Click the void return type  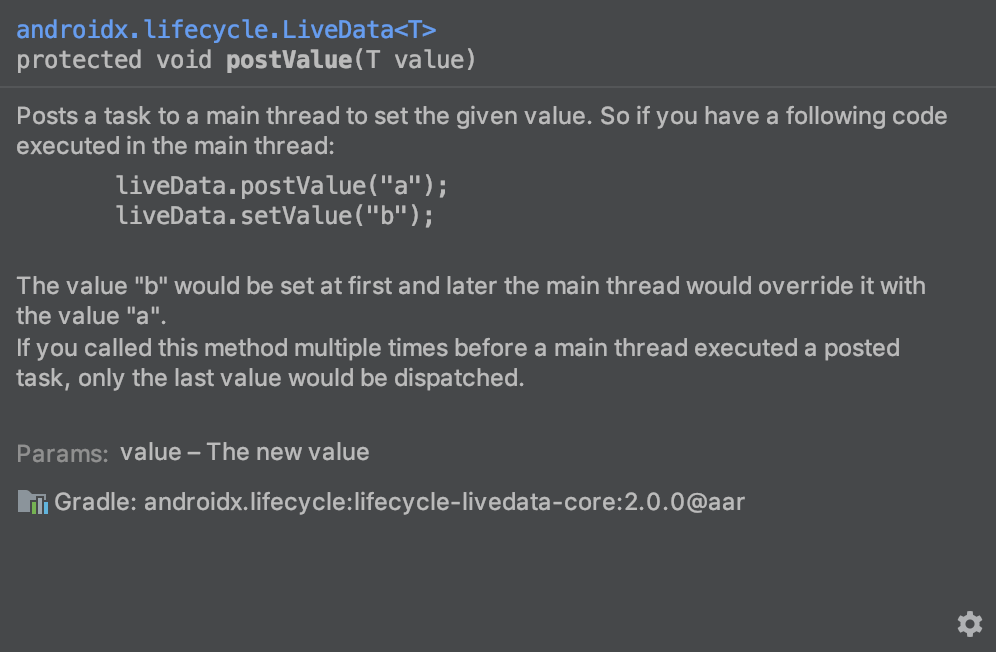pyautogui.click(x=184, y=60)
